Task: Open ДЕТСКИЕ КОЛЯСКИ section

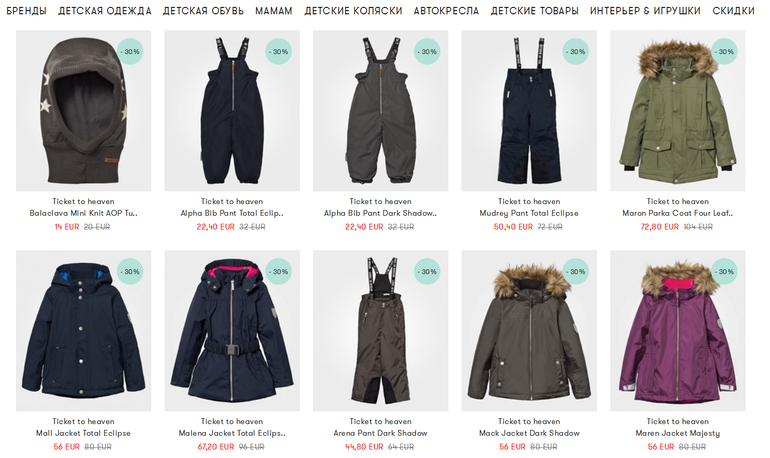Action: click(x=353, y=11)
